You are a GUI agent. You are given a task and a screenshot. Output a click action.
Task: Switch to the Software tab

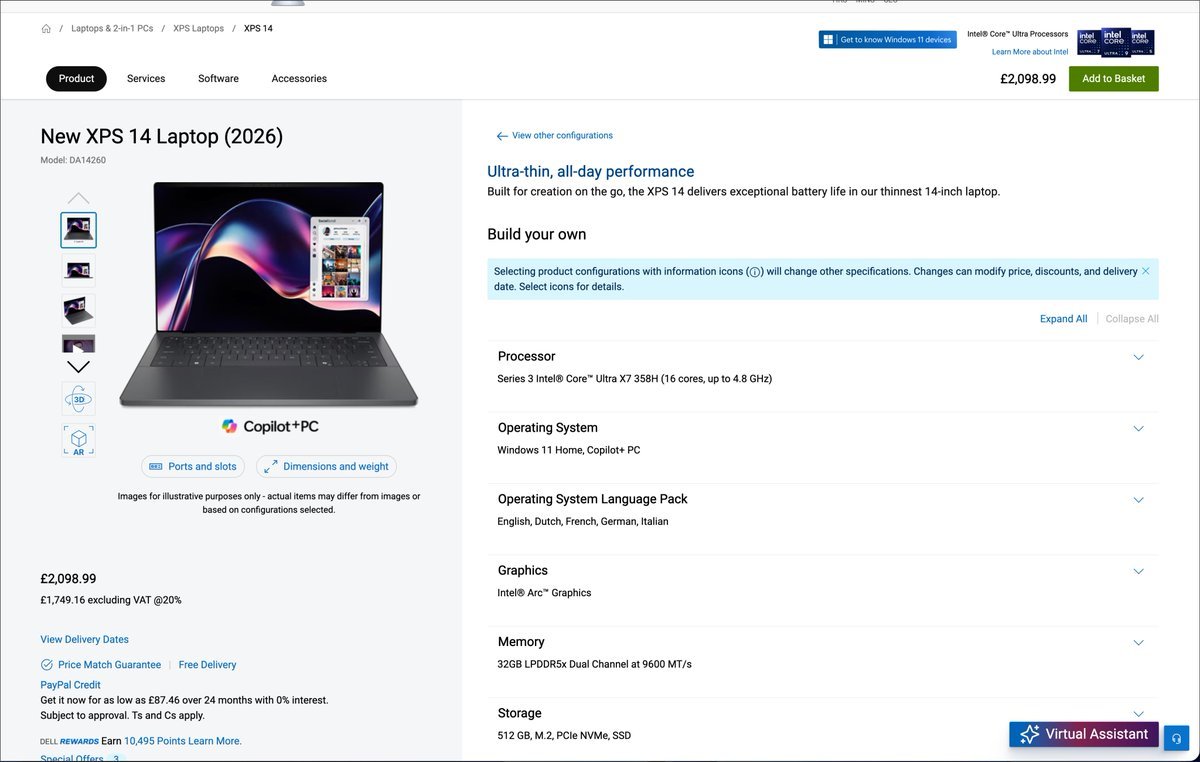coord(218,78)
